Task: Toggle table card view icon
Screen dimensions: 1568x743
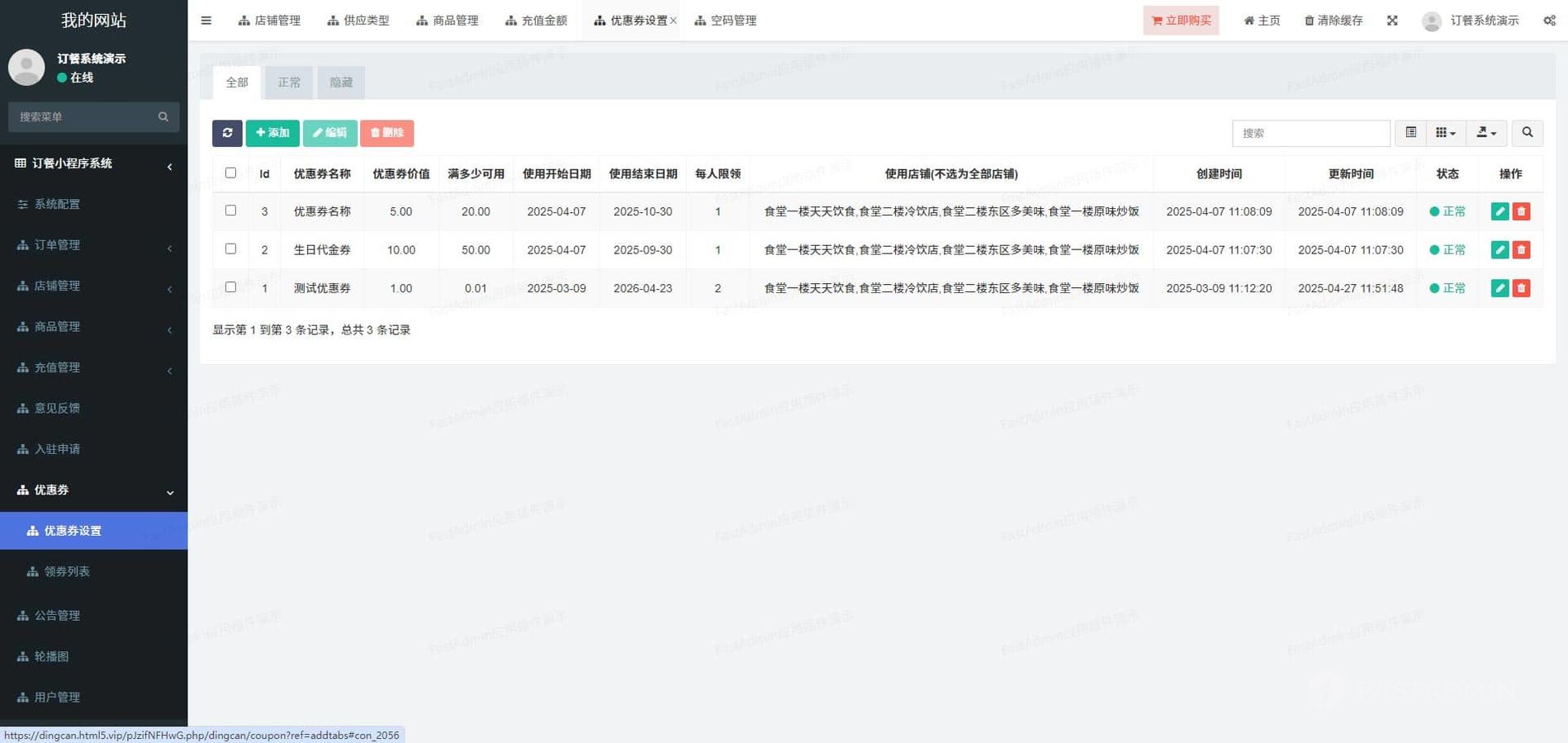Action: [1410, 133]
